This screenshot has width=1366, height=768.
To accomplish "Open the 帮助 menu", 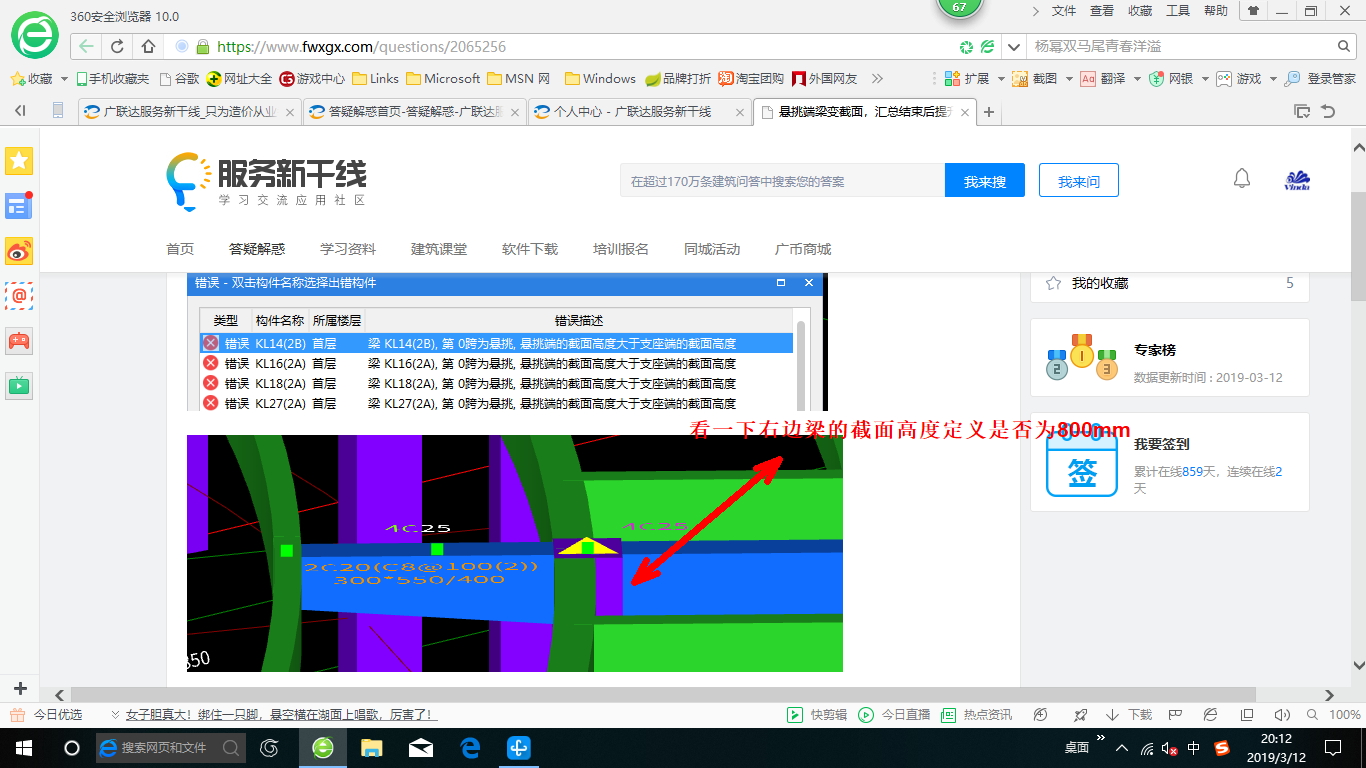I will click(1216, 11).
